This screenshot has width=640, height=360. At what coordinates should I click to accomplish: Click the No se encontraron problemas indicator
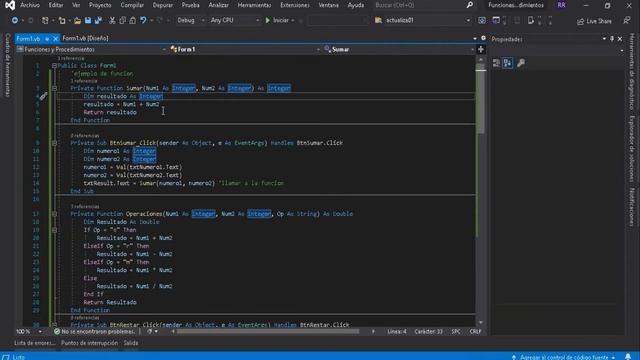94,331
